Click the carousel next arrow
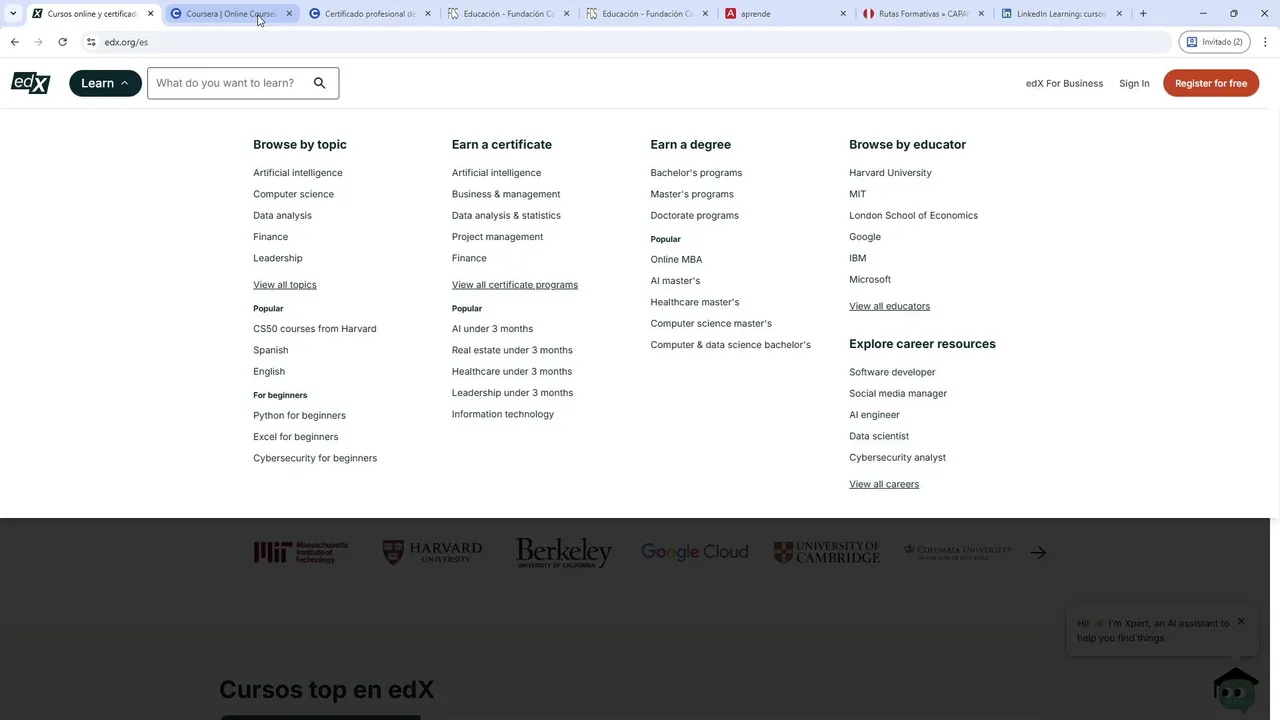Image resolution: width=1280 pixels, height=720 pixels. point(1038,552)
